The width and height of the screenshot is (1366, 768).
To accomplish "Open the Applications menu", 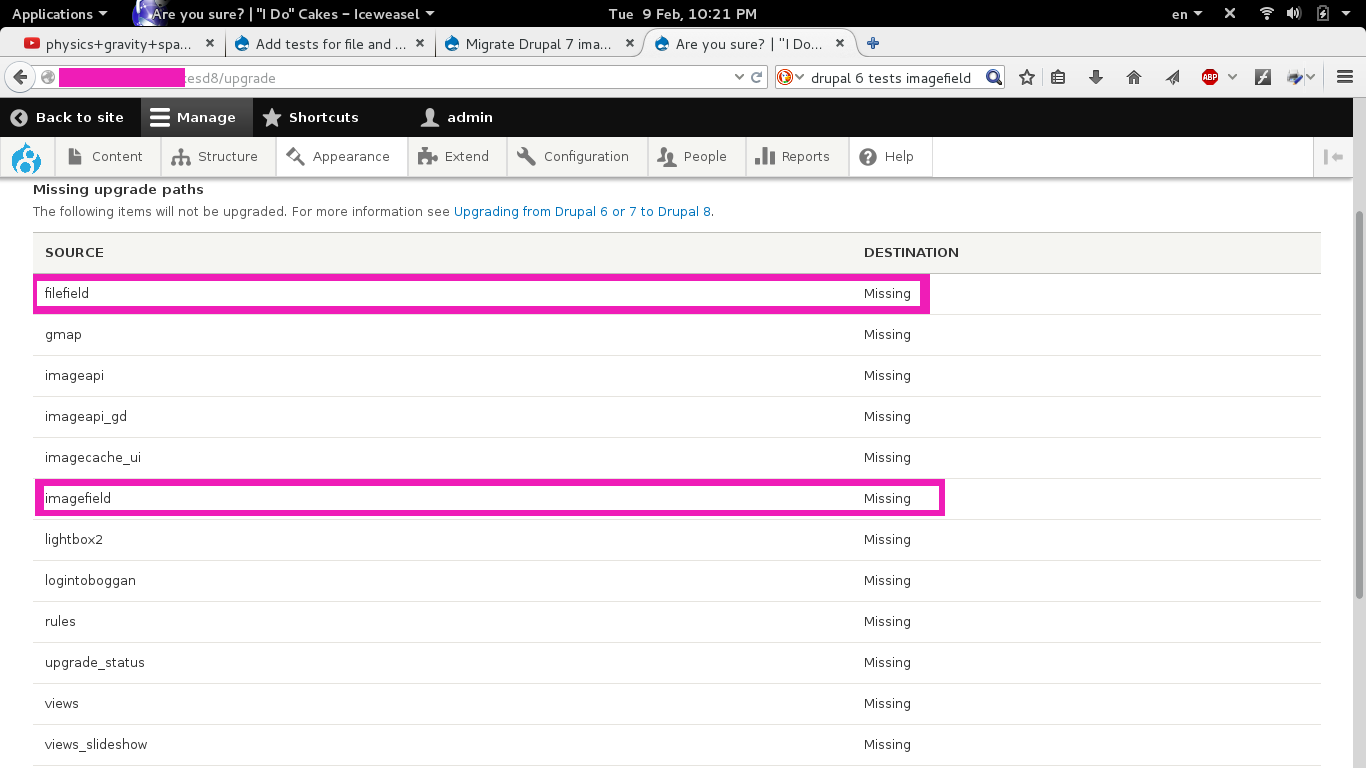I will pos(57,14).
